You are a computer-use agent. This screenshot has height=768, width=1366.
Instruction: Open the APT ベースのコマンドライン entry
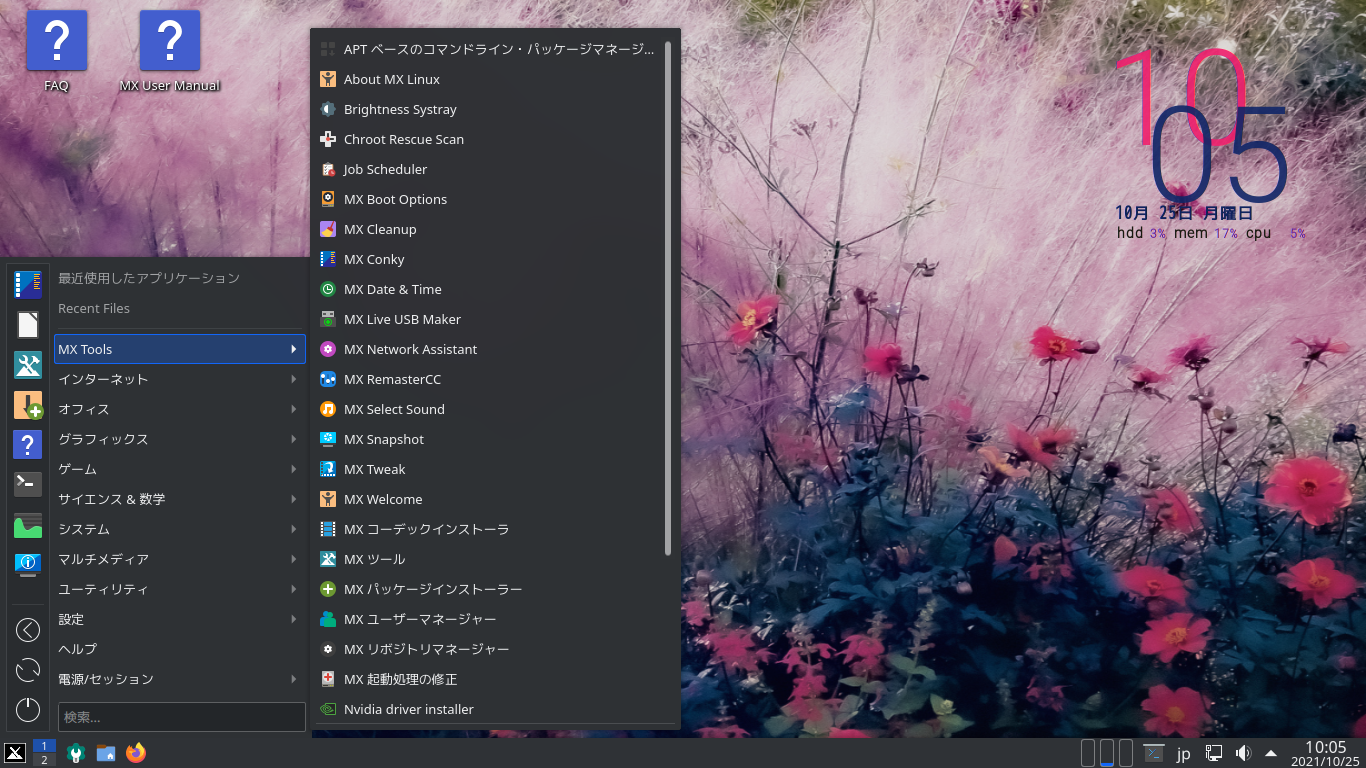tap(490, 49)
